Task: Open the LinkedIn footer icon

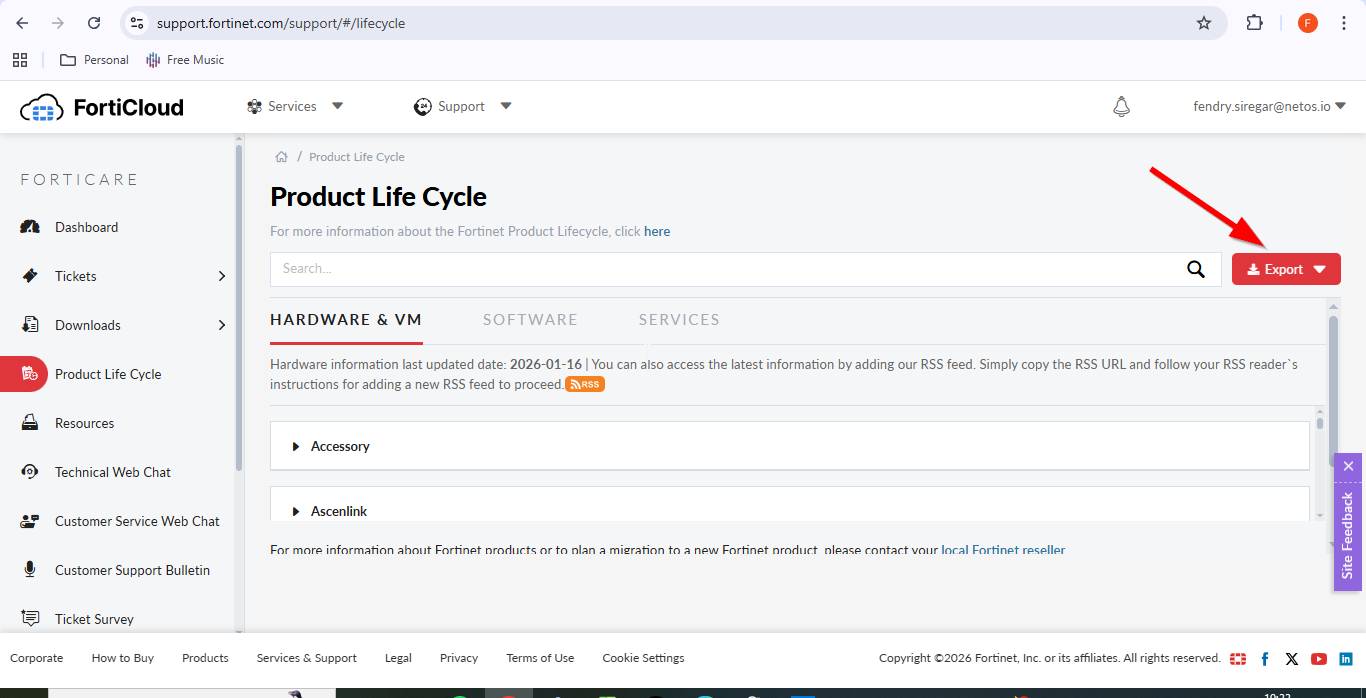Action: [1346, 658]
